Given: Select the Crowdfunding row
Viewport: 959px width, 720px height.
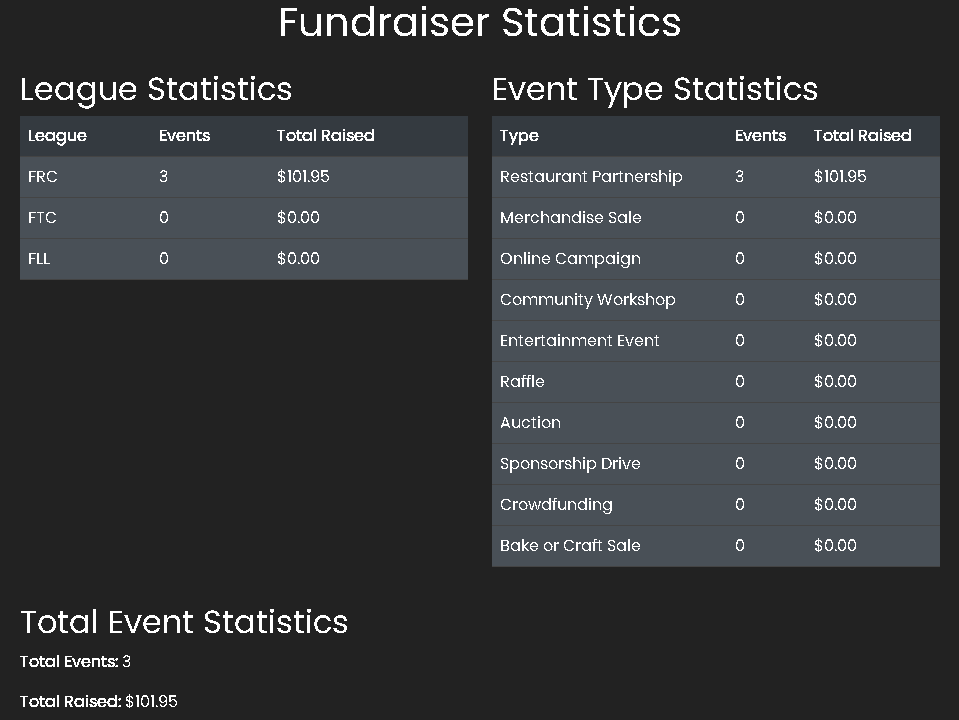Looking at the screenshot, I should [x=716, y=505].
